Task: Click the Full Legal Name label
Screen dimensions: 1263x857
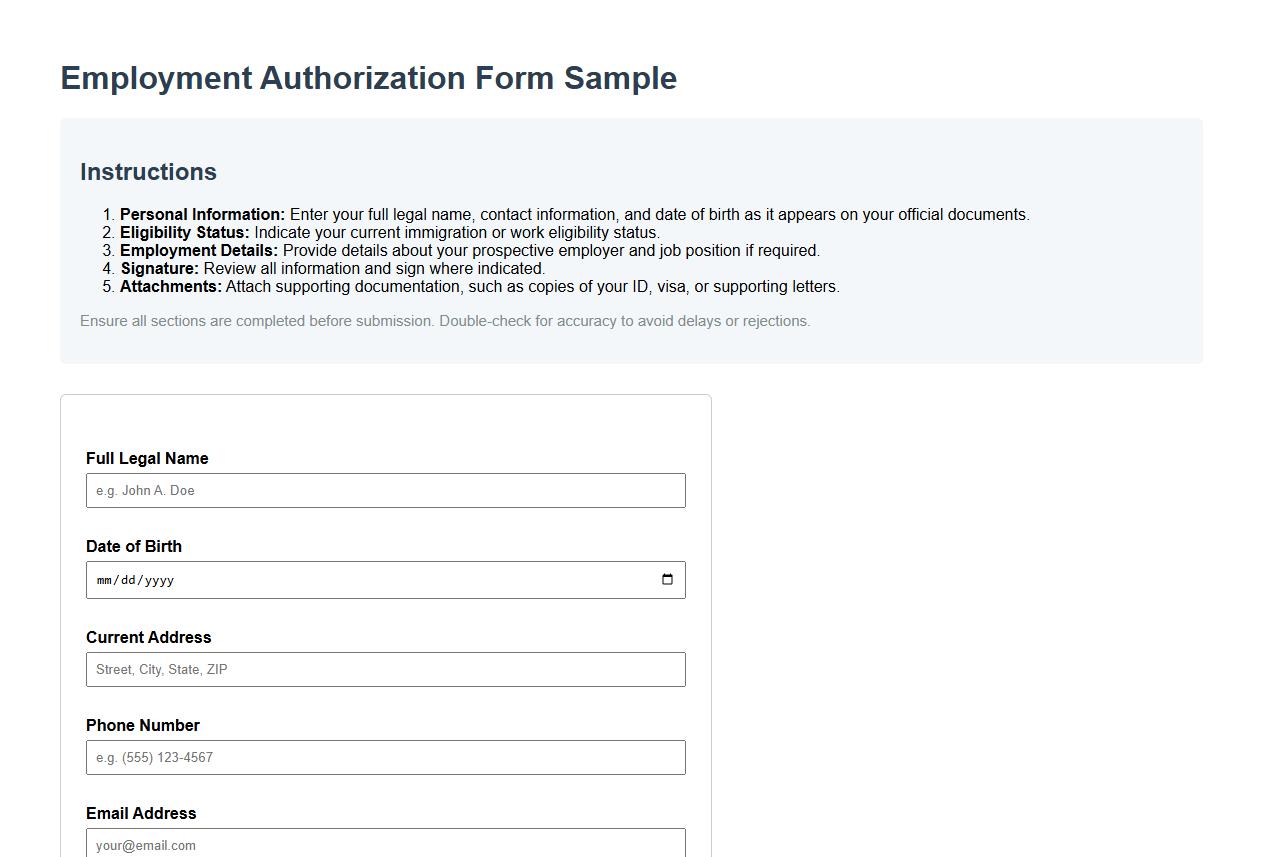Action: pos(147,458)
